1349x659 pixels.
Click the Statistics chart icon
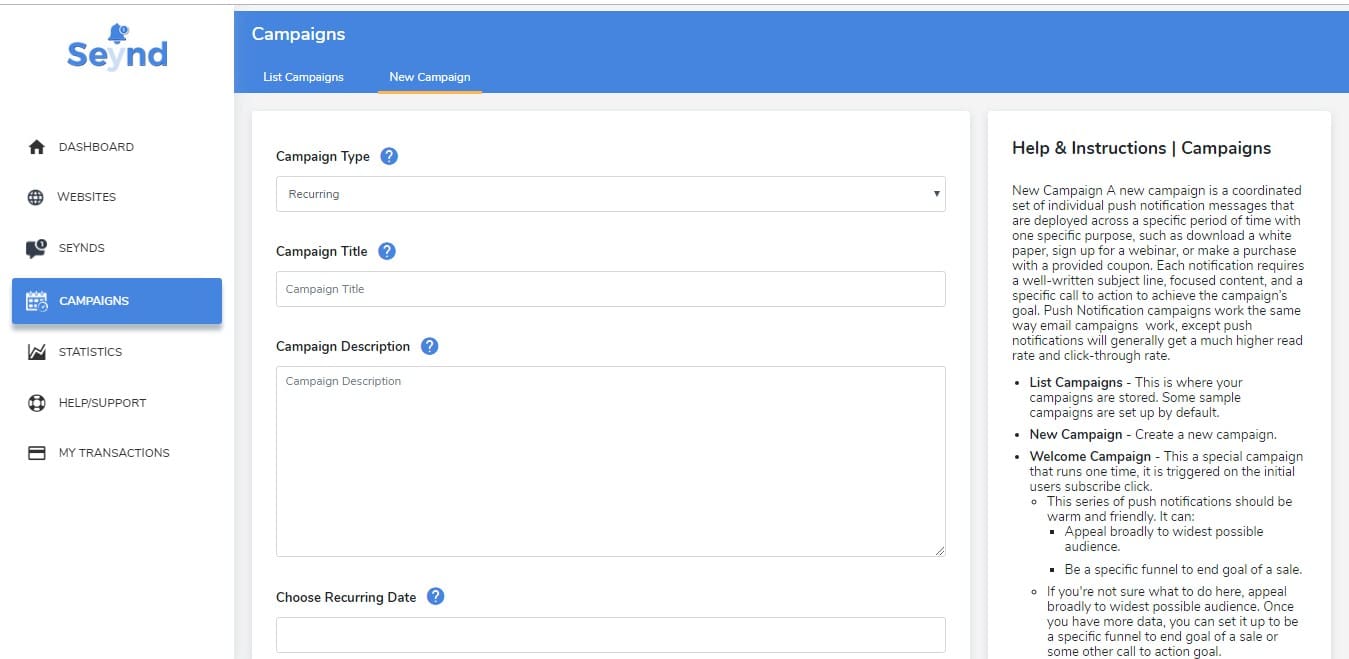(37, 352)
